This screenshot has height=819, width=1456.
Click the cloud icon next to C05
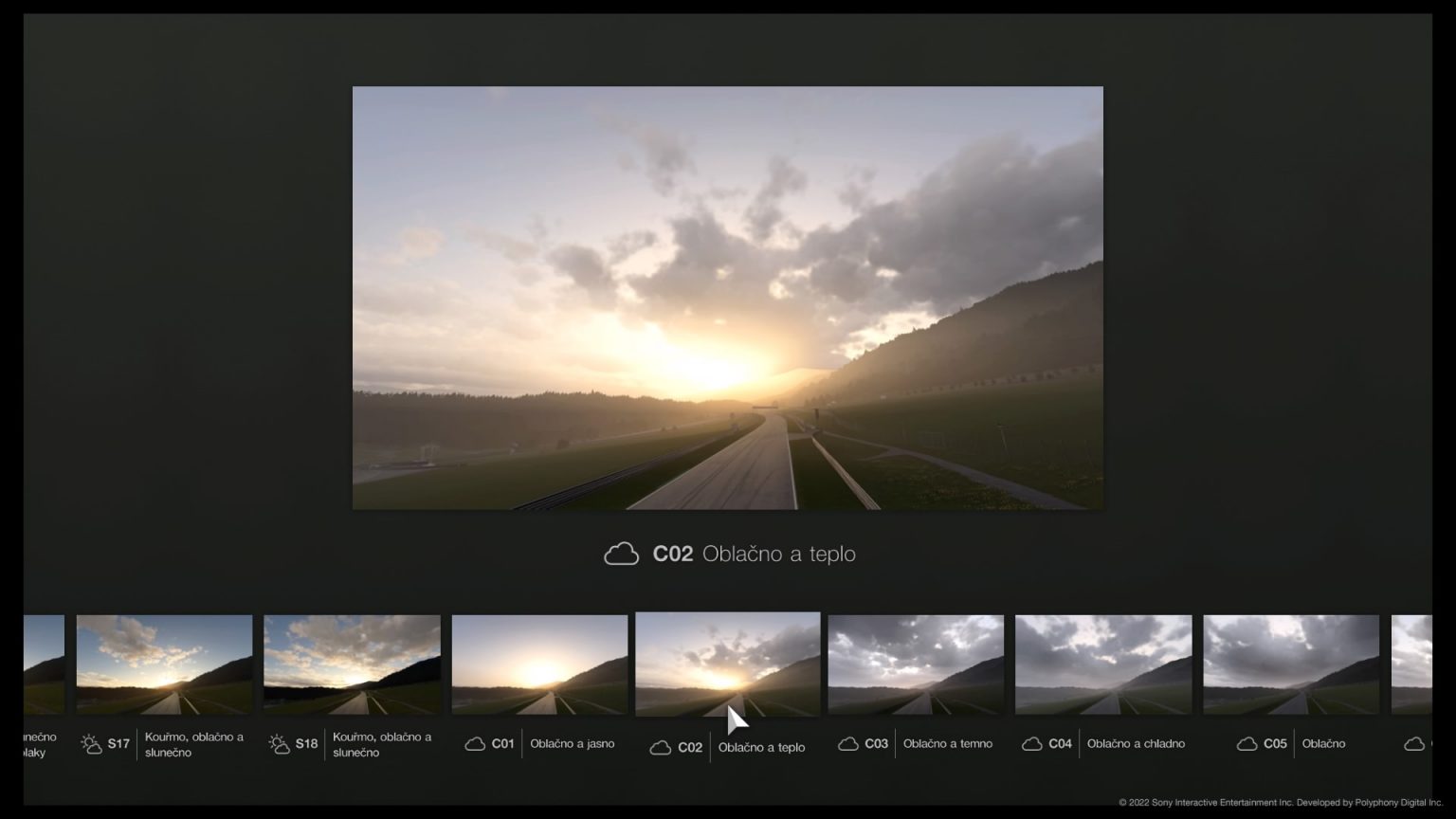(1247, 744)
